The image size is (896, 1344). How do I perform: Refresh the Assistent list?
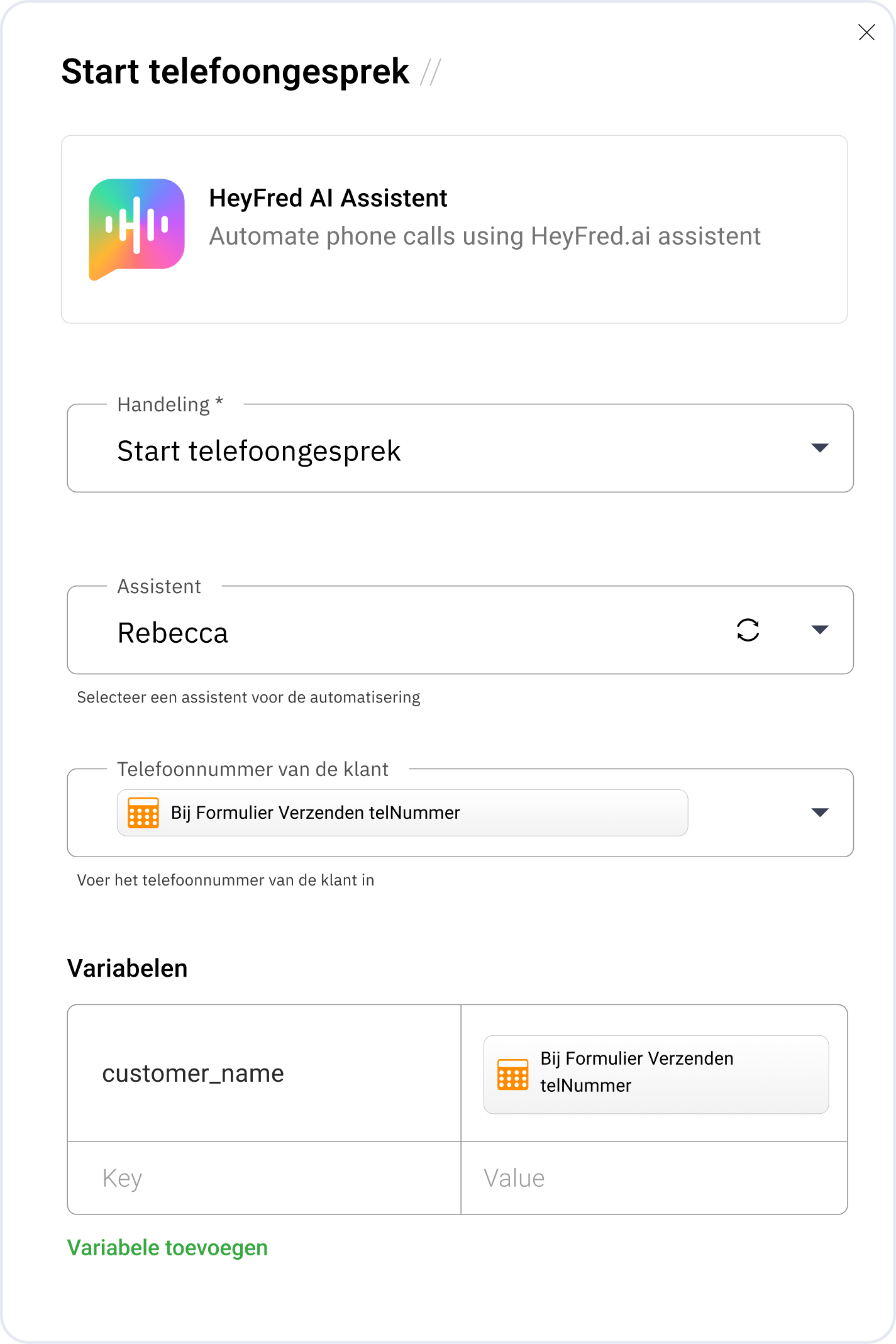(x=748, y=630)
